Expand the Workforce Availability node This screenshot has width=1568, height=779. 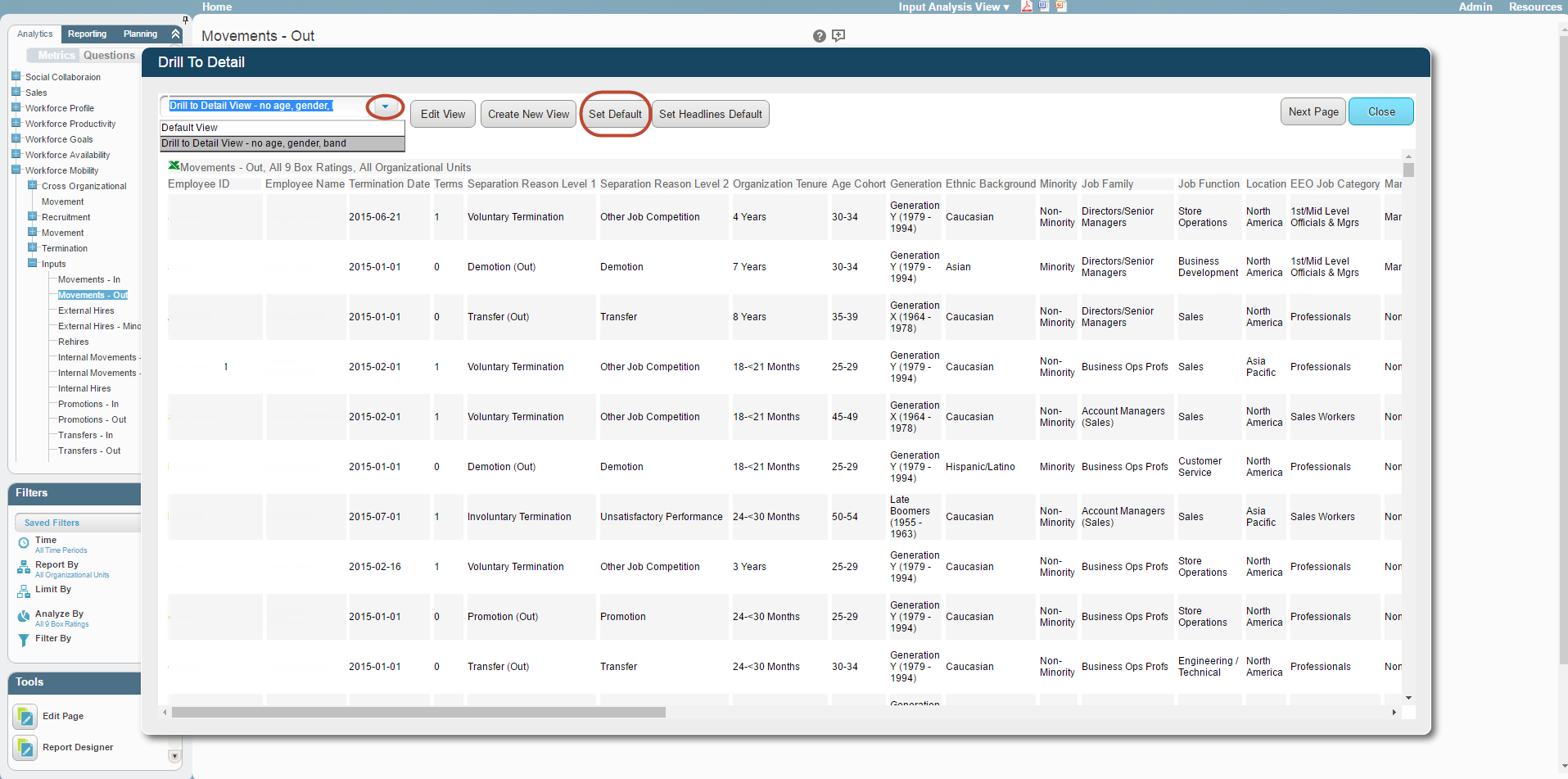pyautogui.click(x=16, y=154)
